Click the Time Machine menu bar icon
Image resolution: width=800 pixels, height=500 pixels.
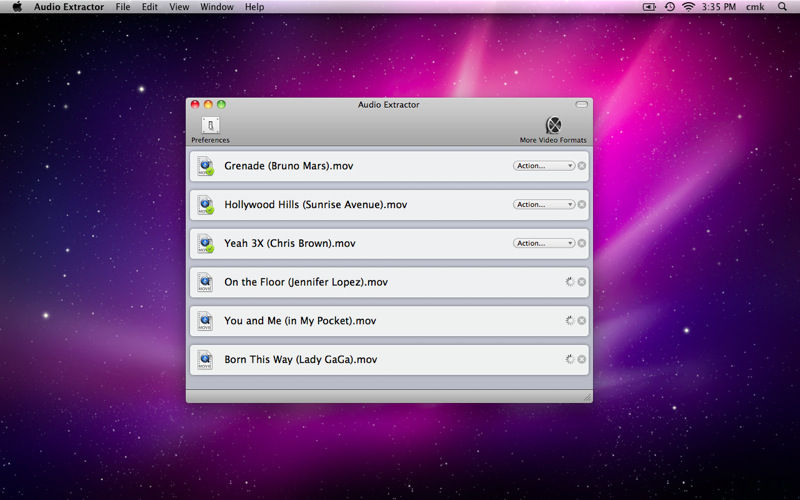[x=669, y=7]
